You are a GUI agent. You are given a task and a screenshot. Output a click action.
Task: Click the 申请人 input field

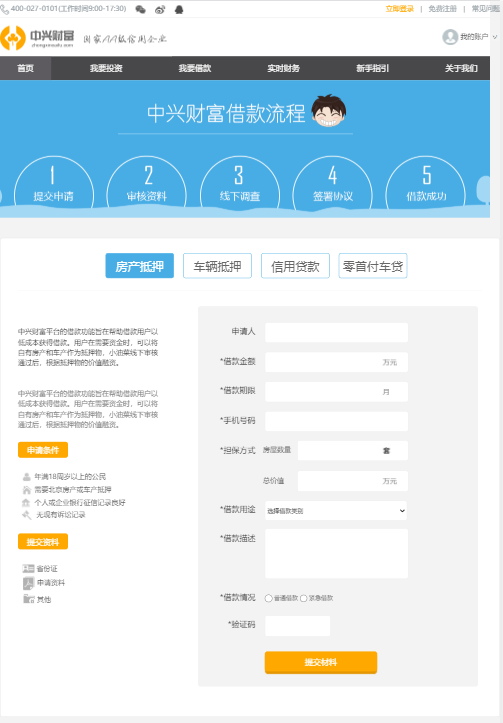coord(337,332)
